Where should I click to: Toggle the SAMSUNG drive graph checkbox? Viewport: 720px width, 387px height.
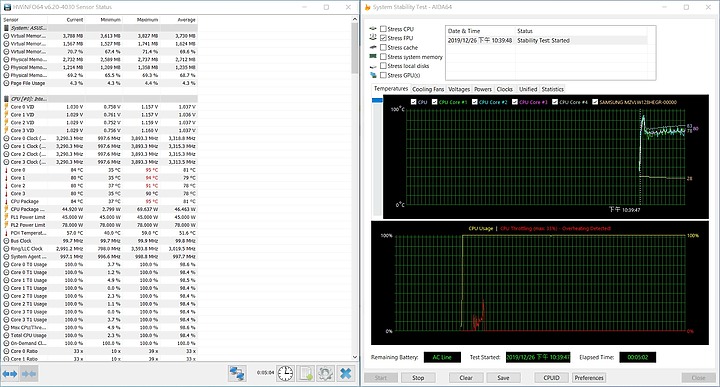point(595,102)
